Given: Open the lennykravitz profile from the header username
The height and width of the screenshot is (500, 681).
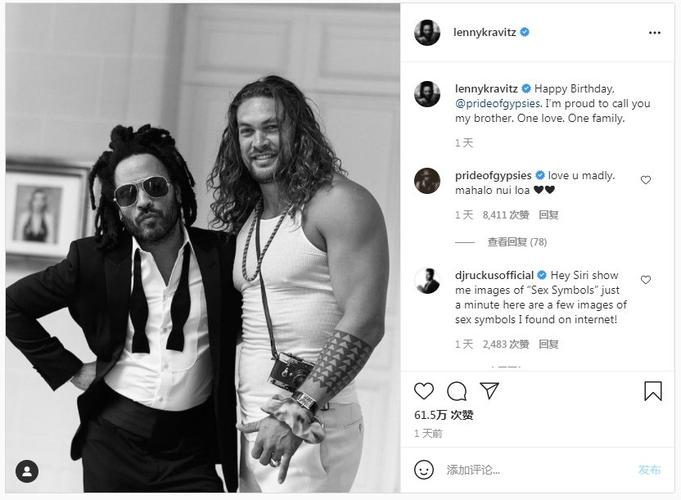Looking at the screenshot, I should pos(485,32).
